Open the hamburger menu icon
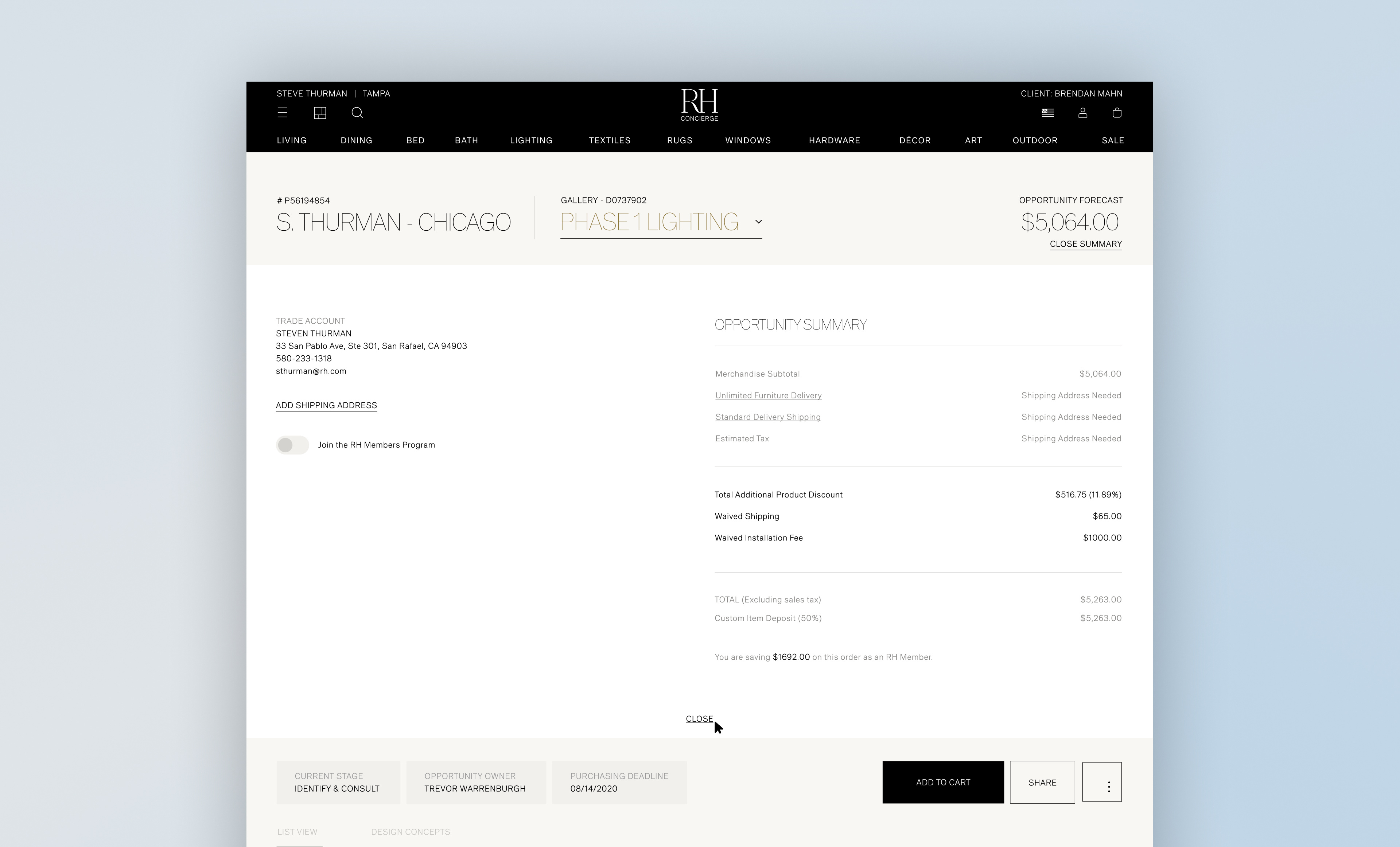This screenshot has width=1400, height=847. tap(283, 113)
